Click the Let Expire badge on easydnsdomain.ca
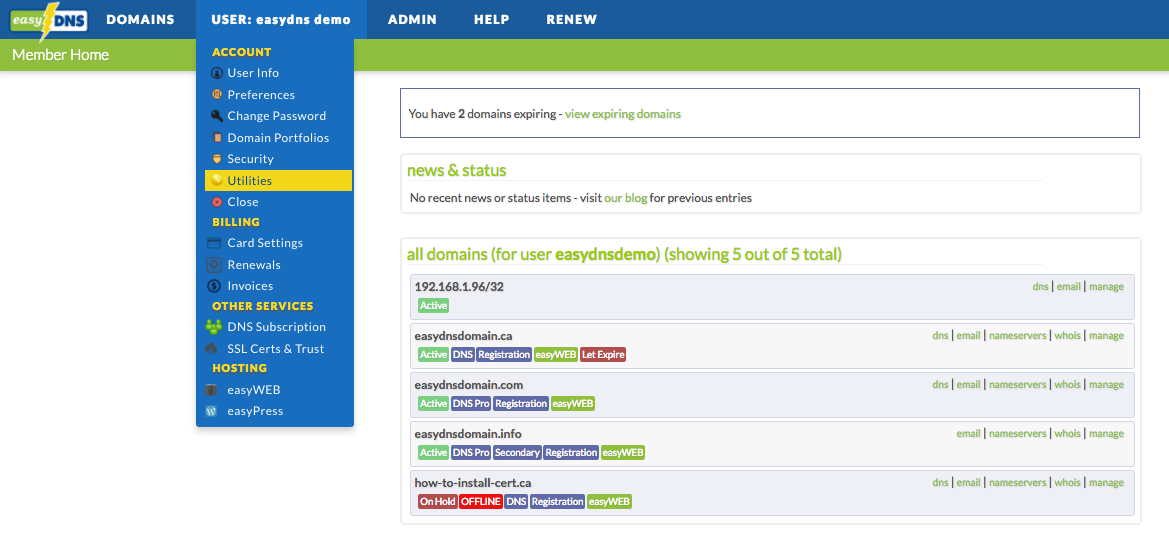Image resolution: width=1169 pixels, height=539 pixels. point(602,355)
